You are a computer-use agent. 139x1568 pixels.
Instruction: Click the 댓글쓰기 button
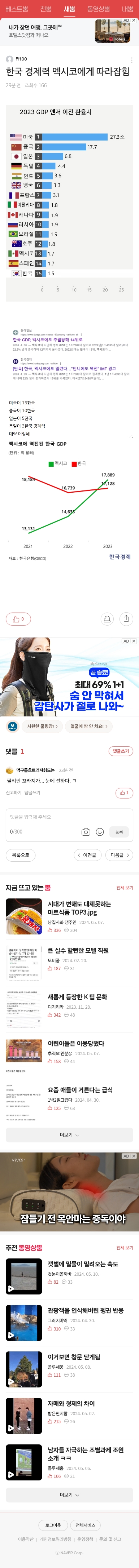pos(121,751)
